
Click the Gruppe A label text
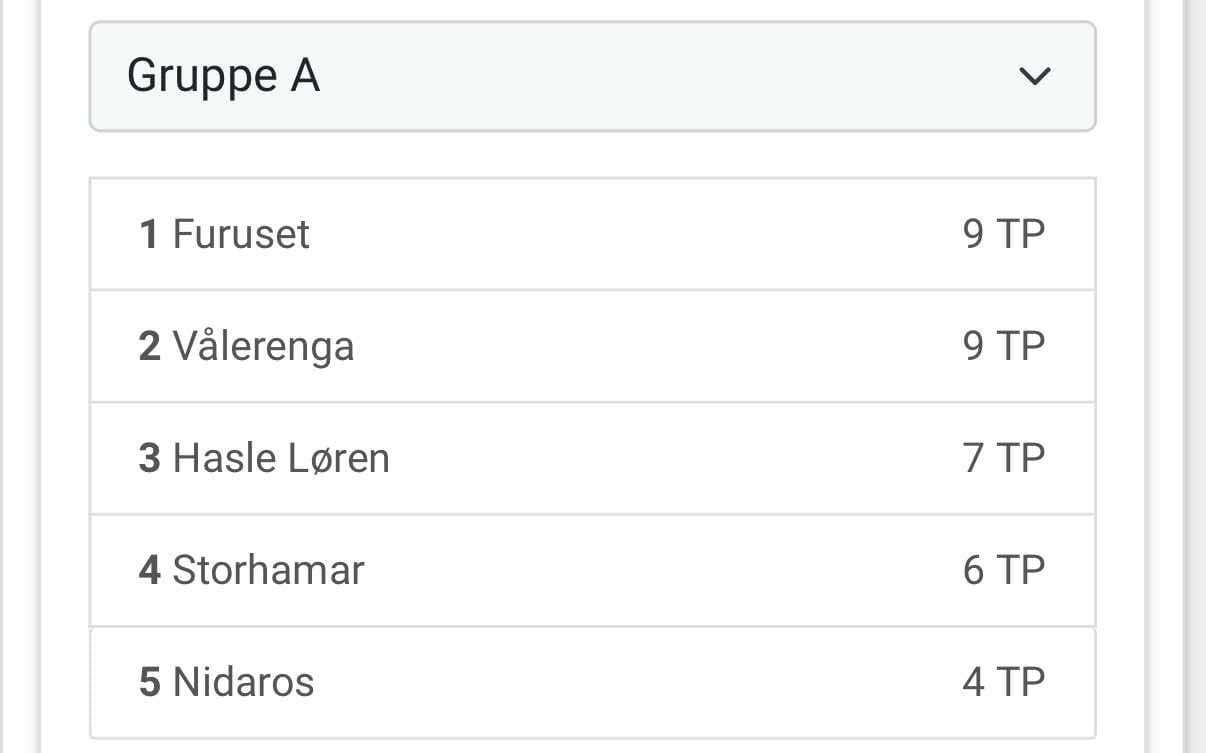click(223, 76)
